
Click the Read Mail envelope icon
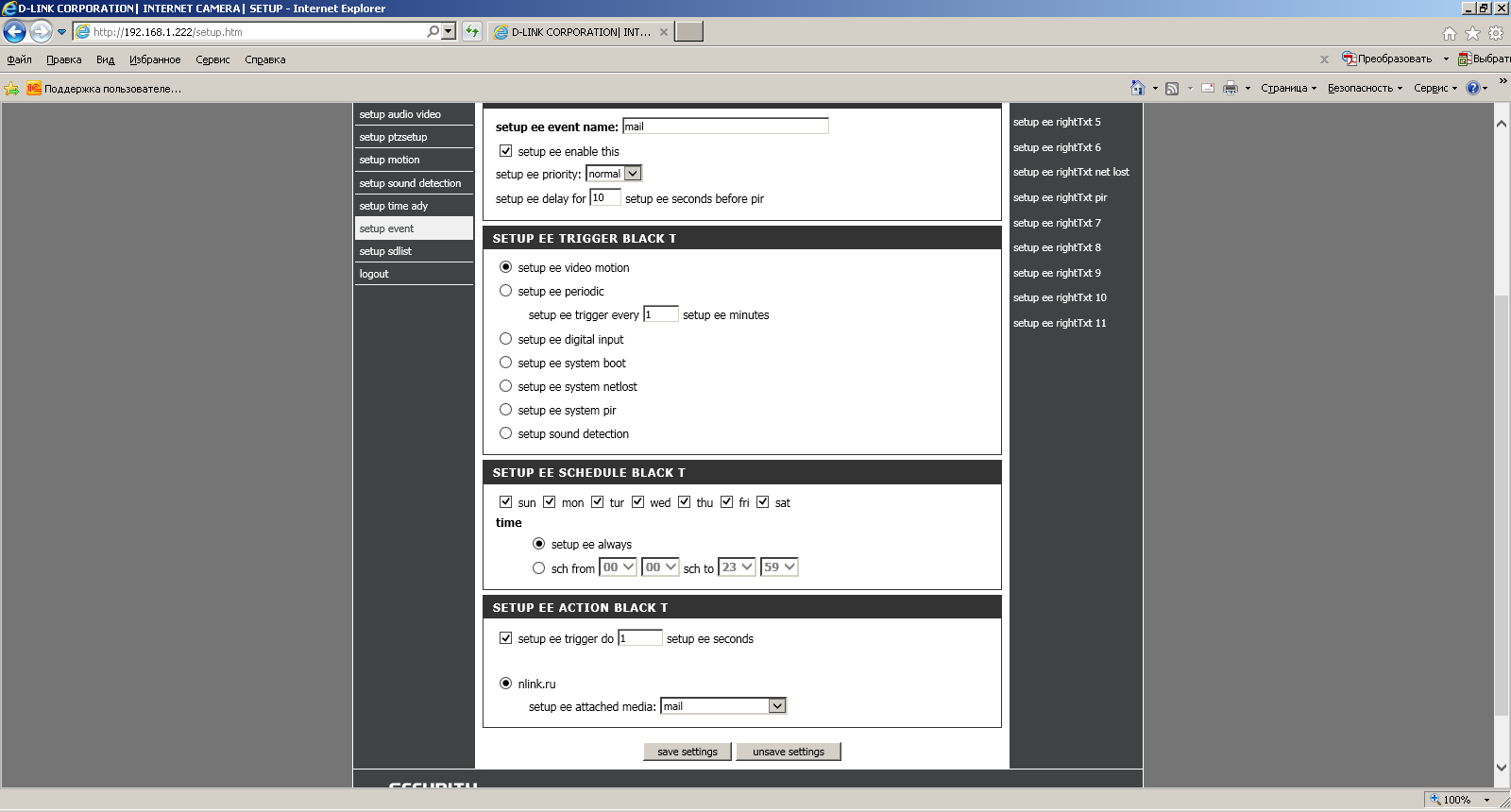(1208, 88)
